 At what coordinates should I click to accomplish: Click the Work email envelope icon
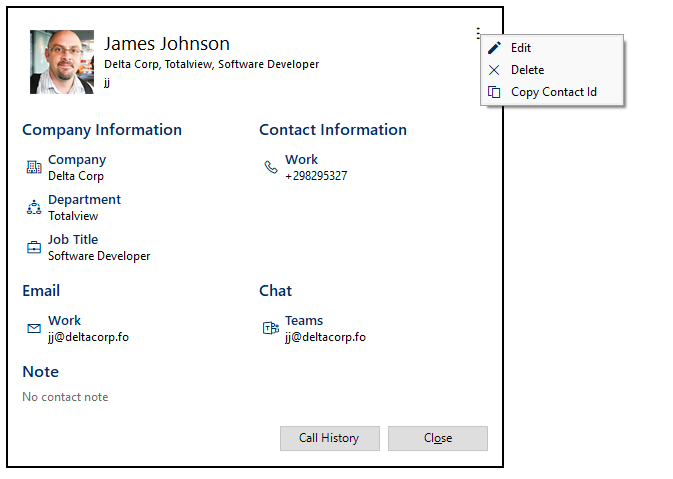click(x=34, y=328)
